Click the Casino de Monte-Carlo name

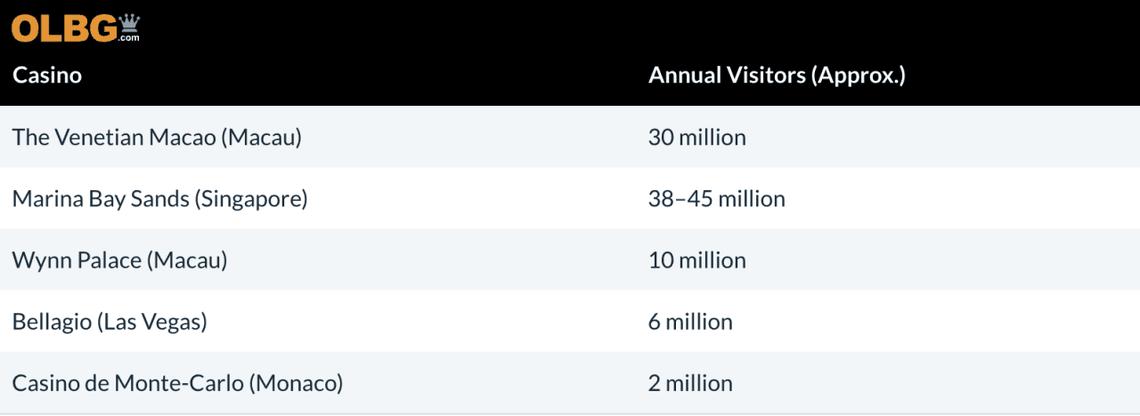coord(177,383)
